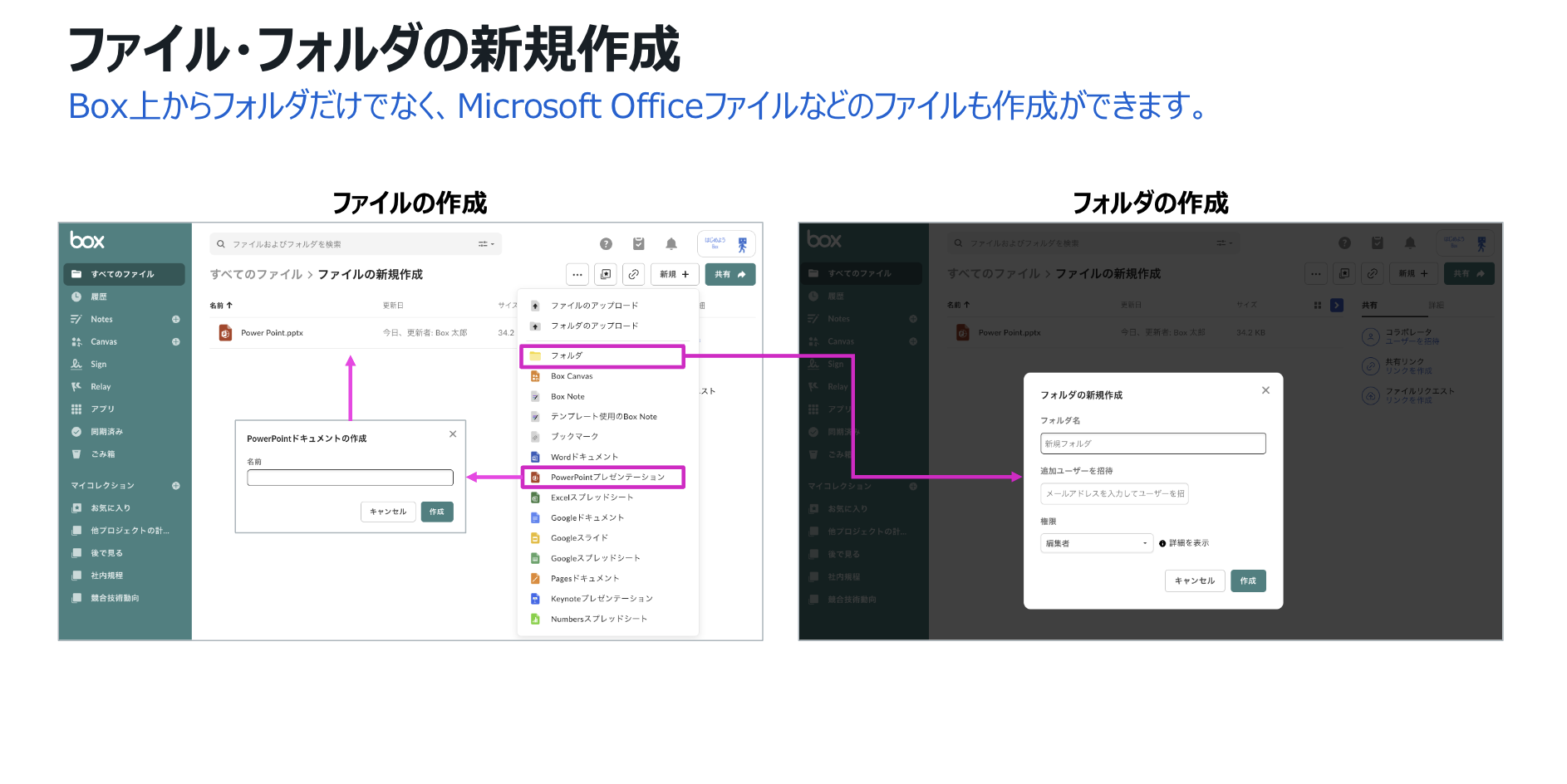Open Sign in the left sidebar
Image resolution: width=1567 pixels, height=784 pixels.
[x=98, y=365]
